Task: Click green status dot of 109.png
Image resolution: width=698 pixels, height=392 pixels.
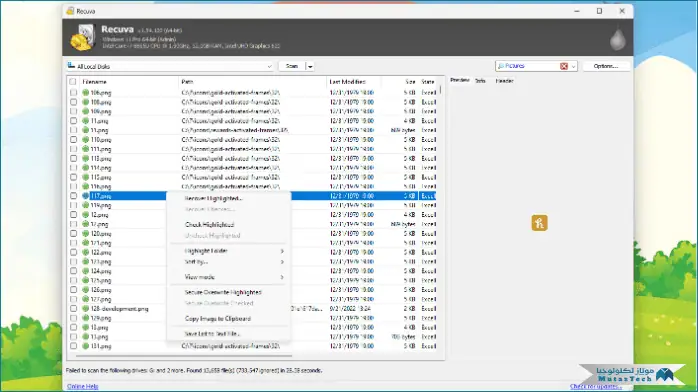Action: point(85,111)
